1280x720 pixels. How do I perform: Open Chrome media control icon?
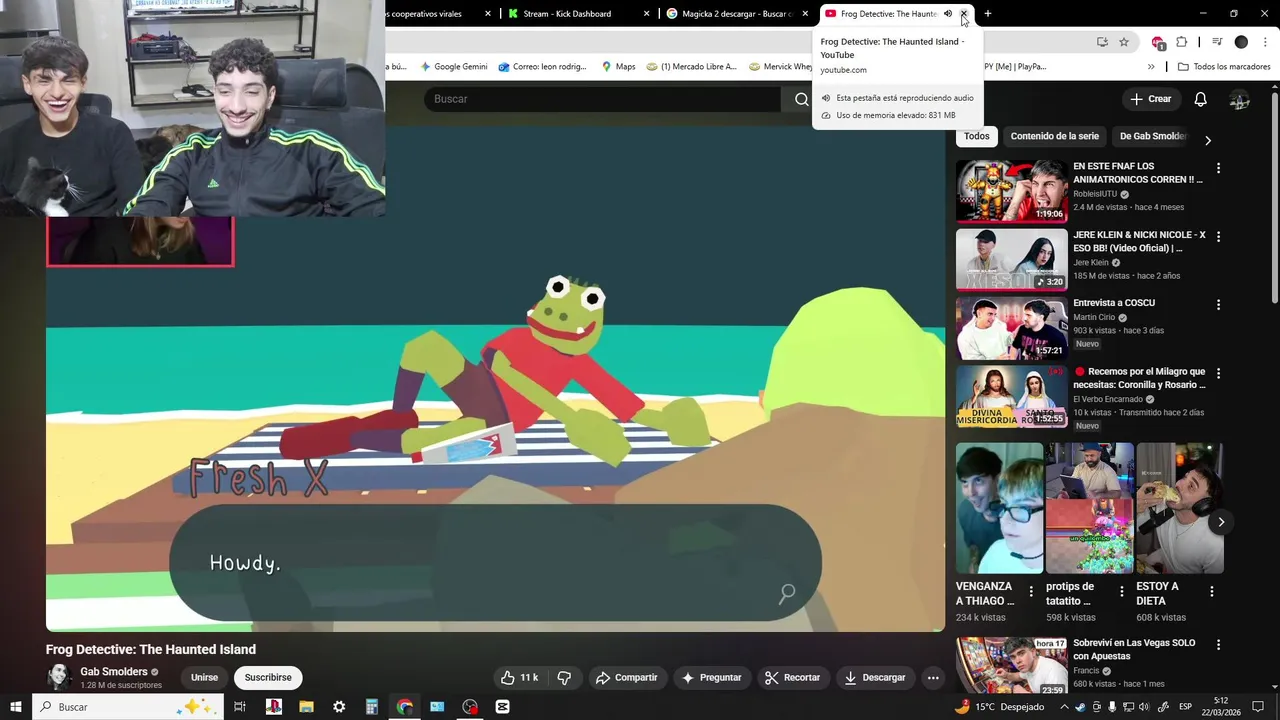pyautogui.click(x=1217, y=42)
